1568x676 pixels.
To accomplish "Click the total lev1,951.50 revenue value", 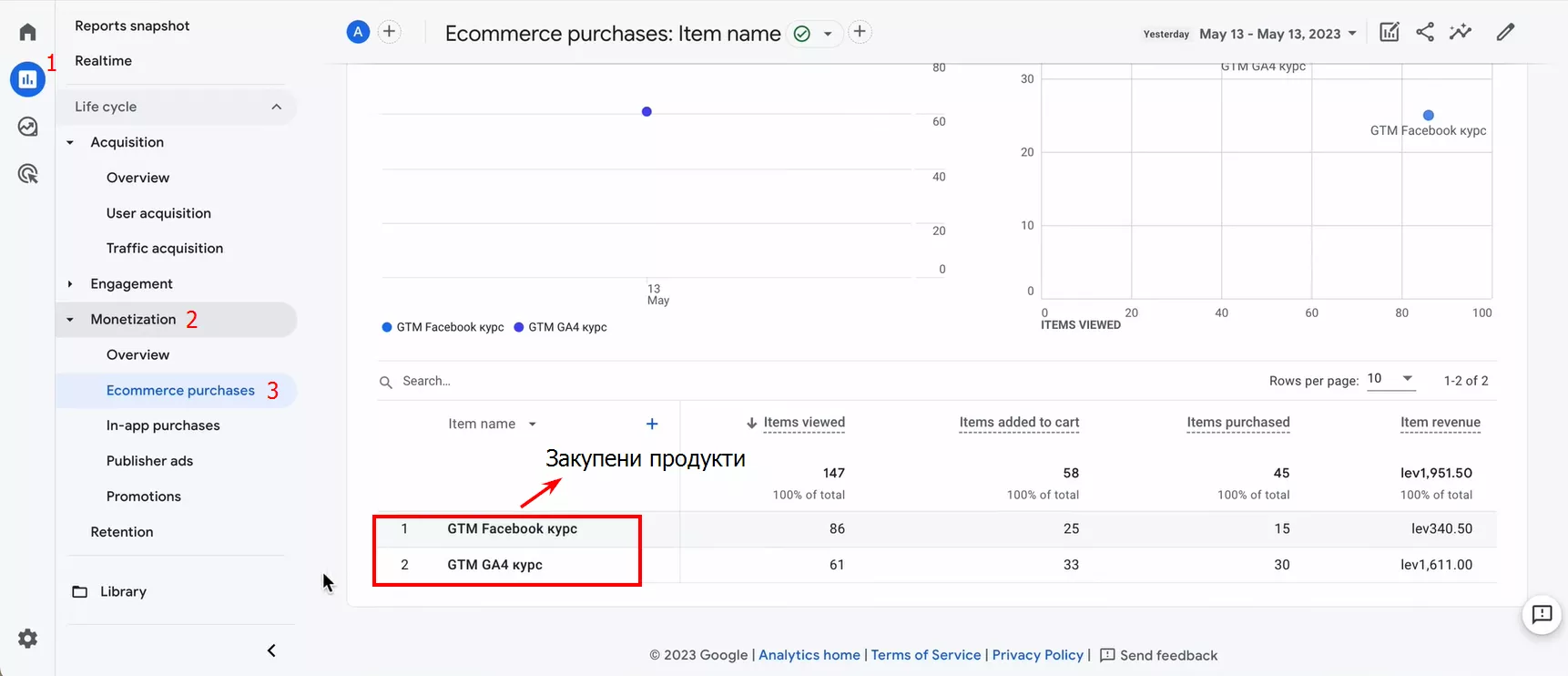I will click(1436, 473).
